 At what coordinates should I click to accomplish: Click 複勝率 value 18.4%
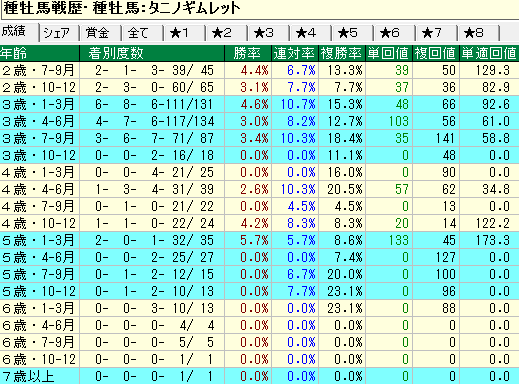click(344, 138)
